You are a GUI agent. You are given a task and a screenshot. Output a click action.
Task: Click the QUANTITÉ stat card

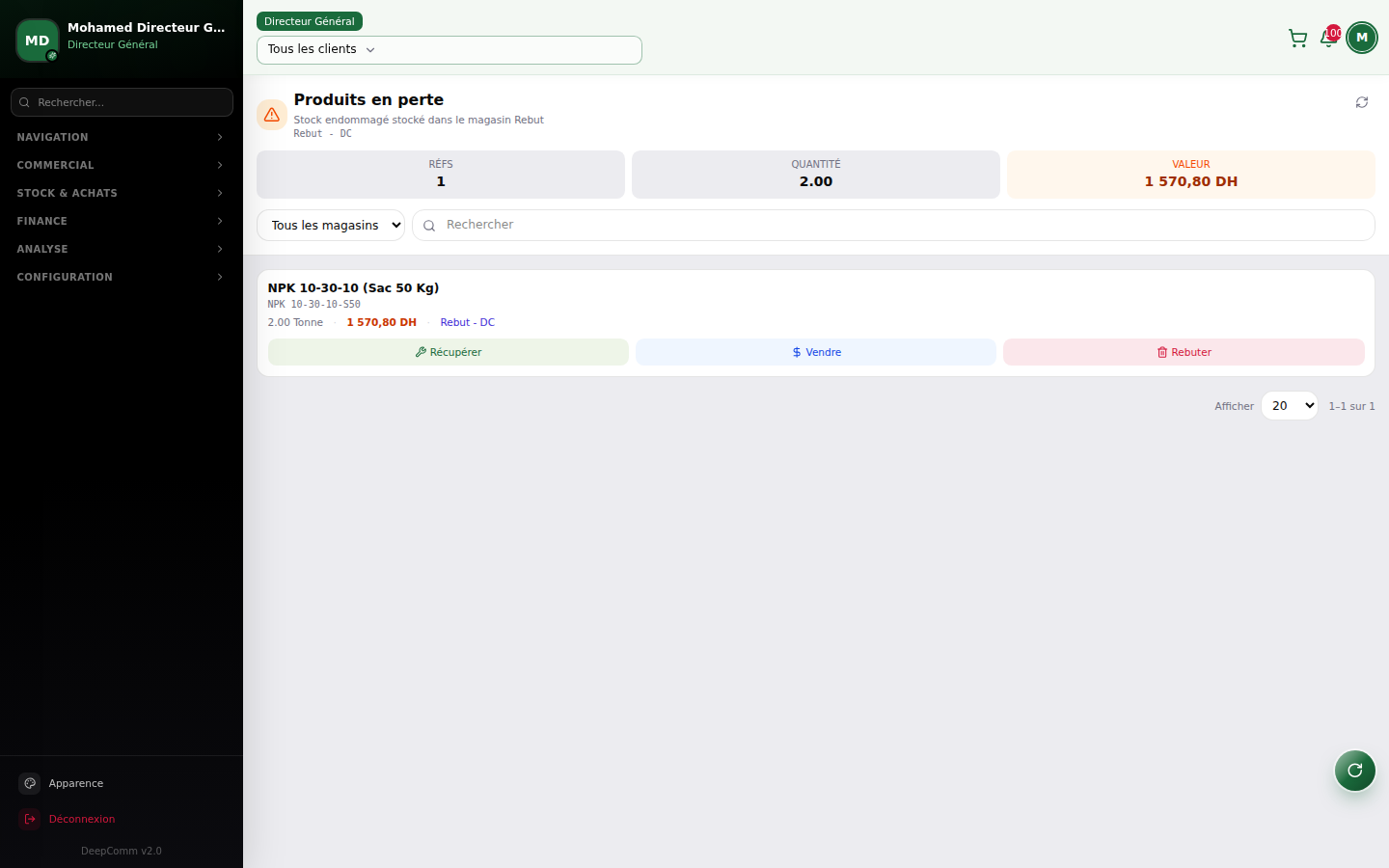(x=816, y=175)
